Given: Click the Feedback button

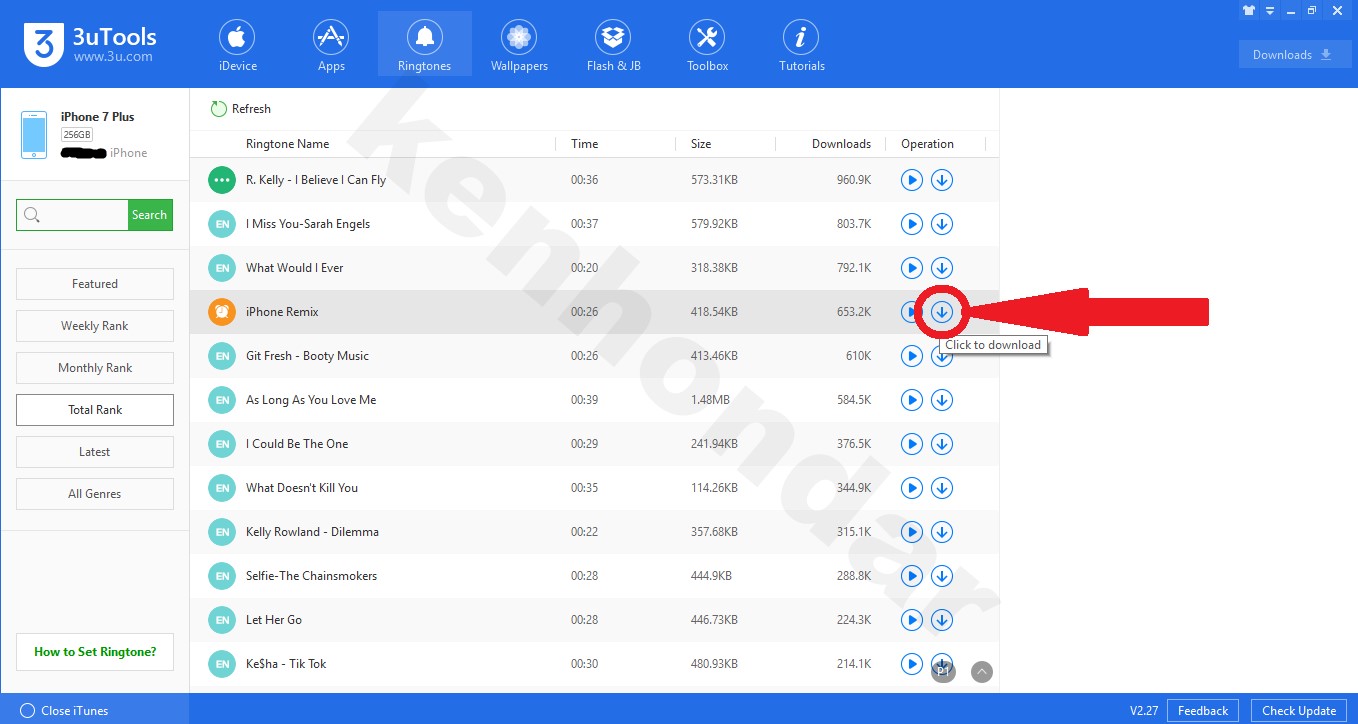Looking at the screenshot, I should pyautogui.click(x=1203, y=711).
